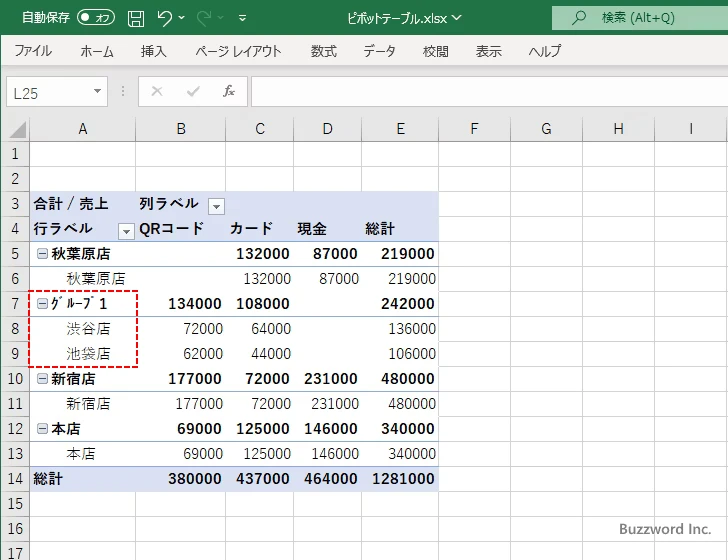The width and height of the screenshot is (728, 560).
Task: Select row 7 header
Action: [x=15, y=304]
